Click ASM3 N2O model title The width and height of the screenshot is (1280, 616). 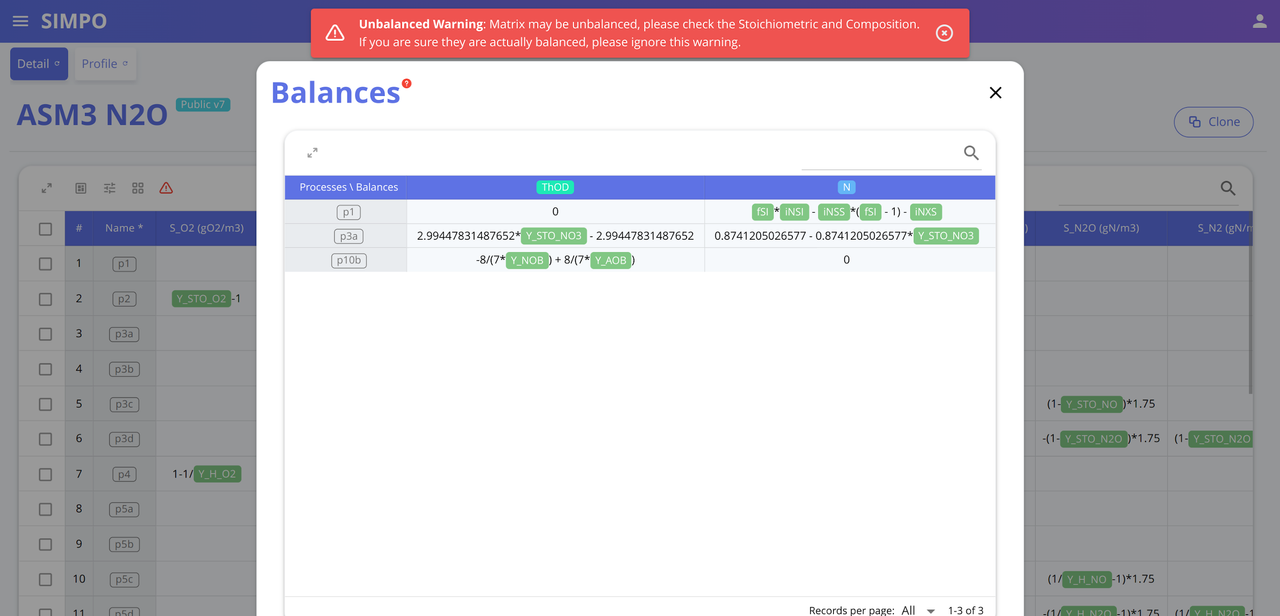pyautogui.click(x=92, y=115)
